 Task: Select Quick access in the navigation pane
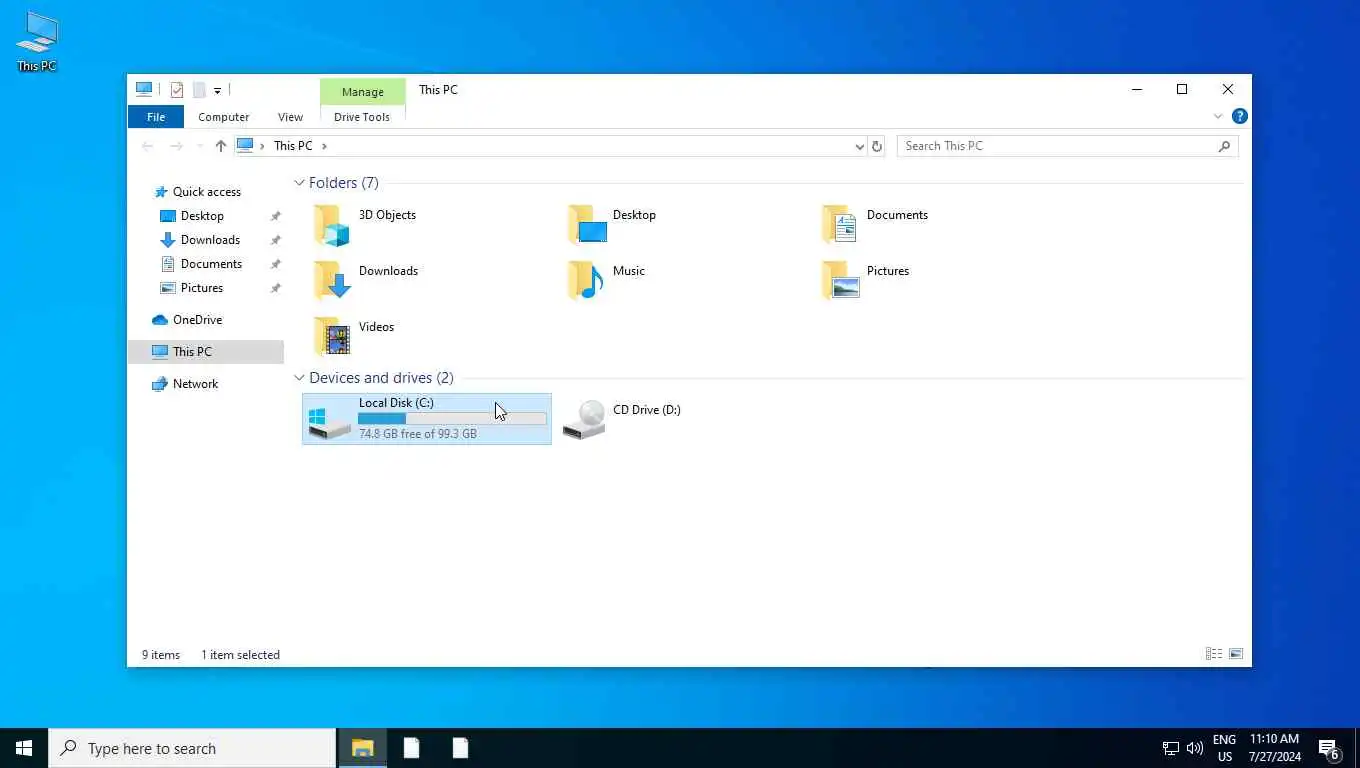pyautogui.click(x=206, y=192)
